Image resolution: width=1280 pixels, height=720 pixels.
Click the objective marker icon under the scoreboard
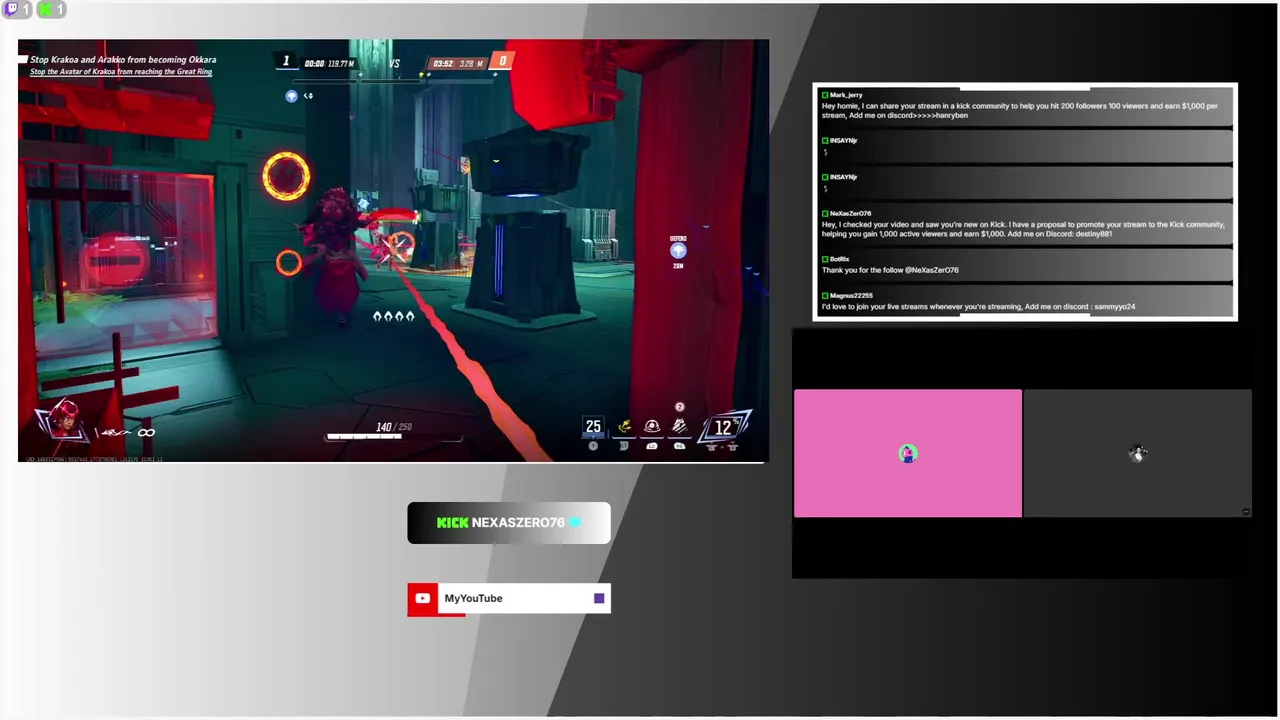pyautogui.click(x=291, y=96)
